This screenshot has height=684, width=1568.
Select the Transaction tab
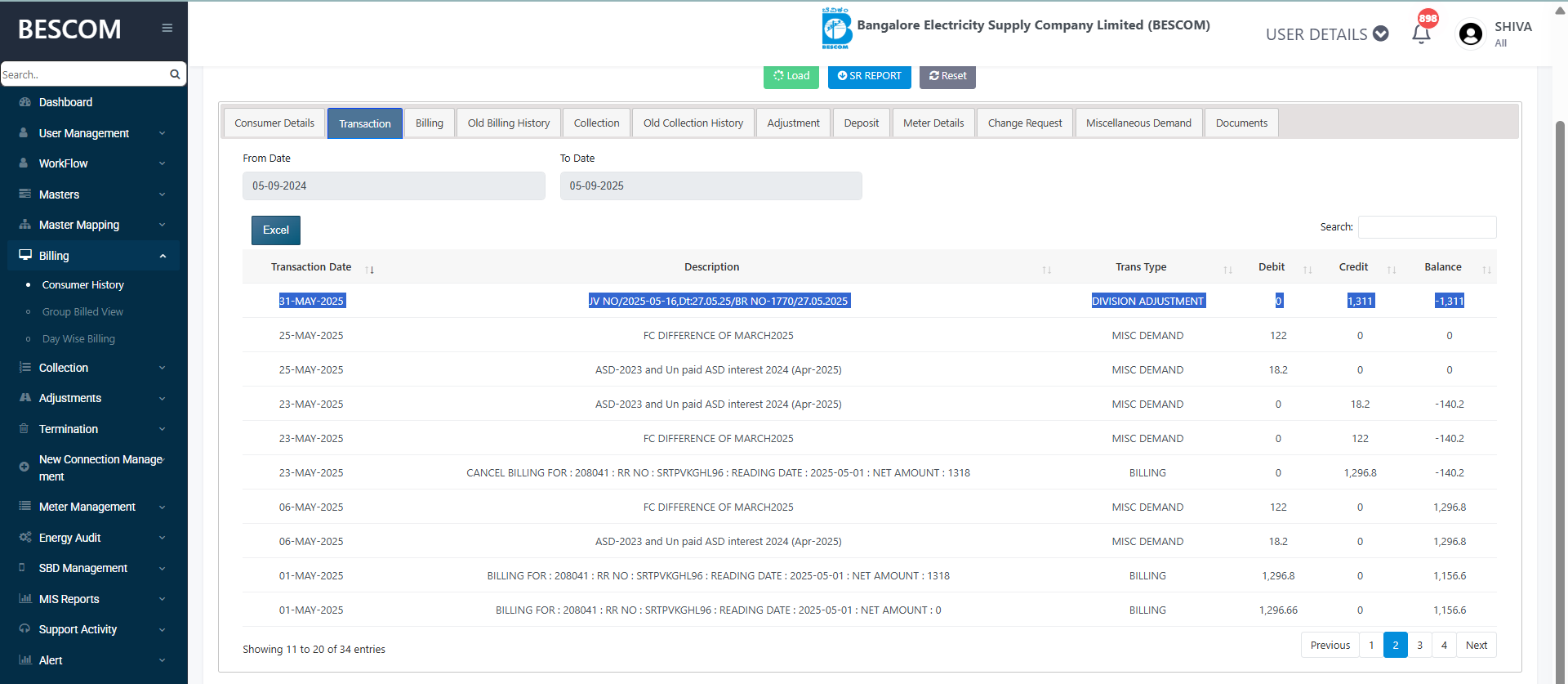365,123
